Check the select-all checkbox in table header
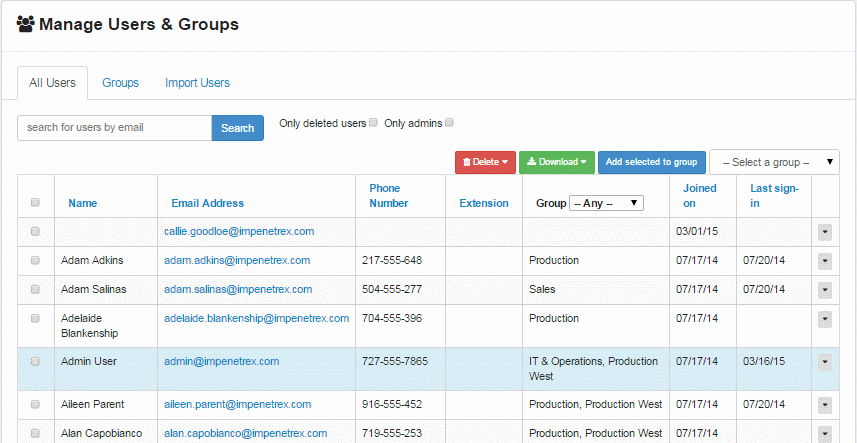The height and width of the screenshot is (443, 857). [36, 203]
